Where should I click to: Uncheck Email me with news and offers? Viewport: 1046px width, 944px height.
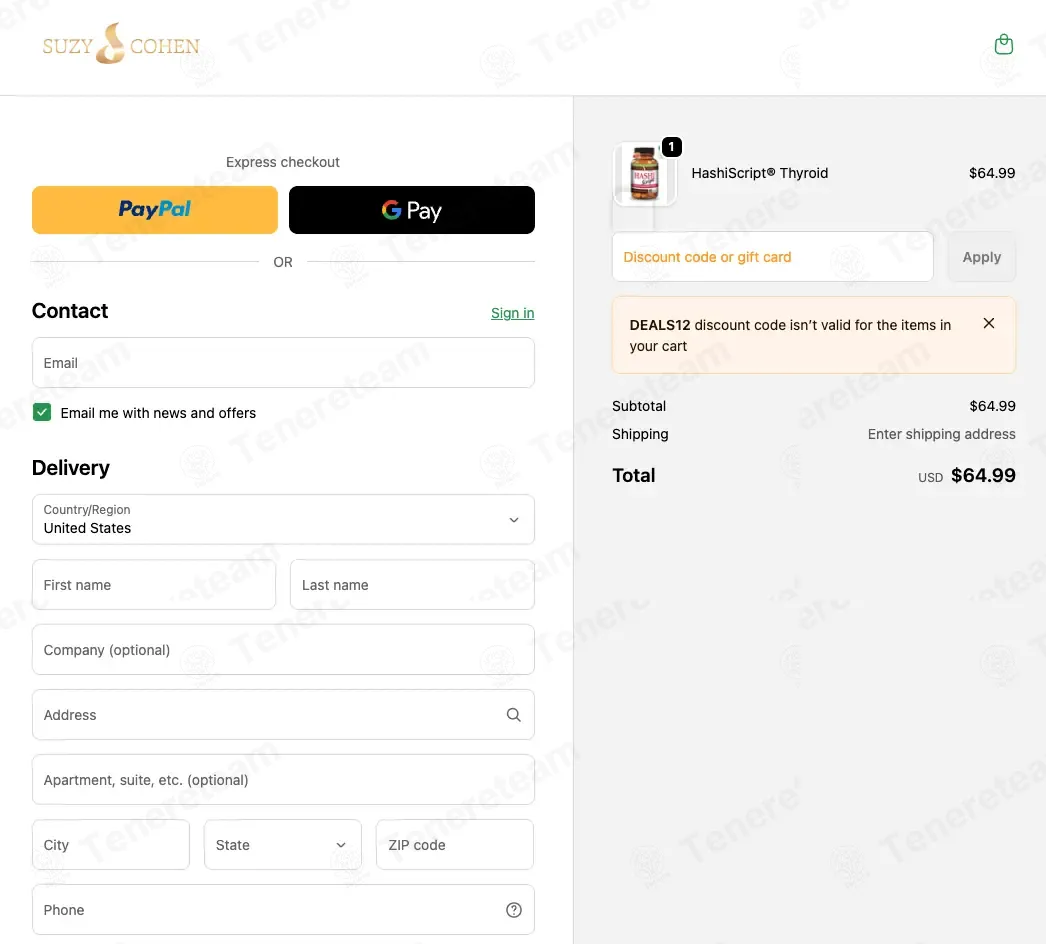pyautogui.click(x=42, y=412)
